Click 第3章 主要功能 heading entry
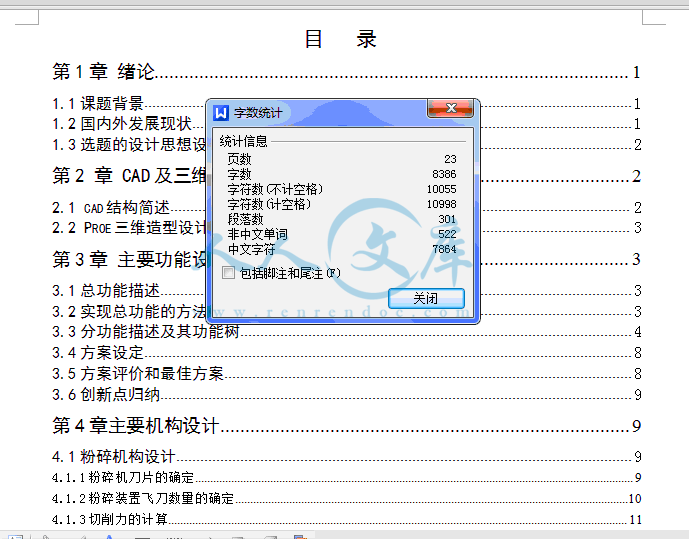The image size is (689, 539). [129, 259]
